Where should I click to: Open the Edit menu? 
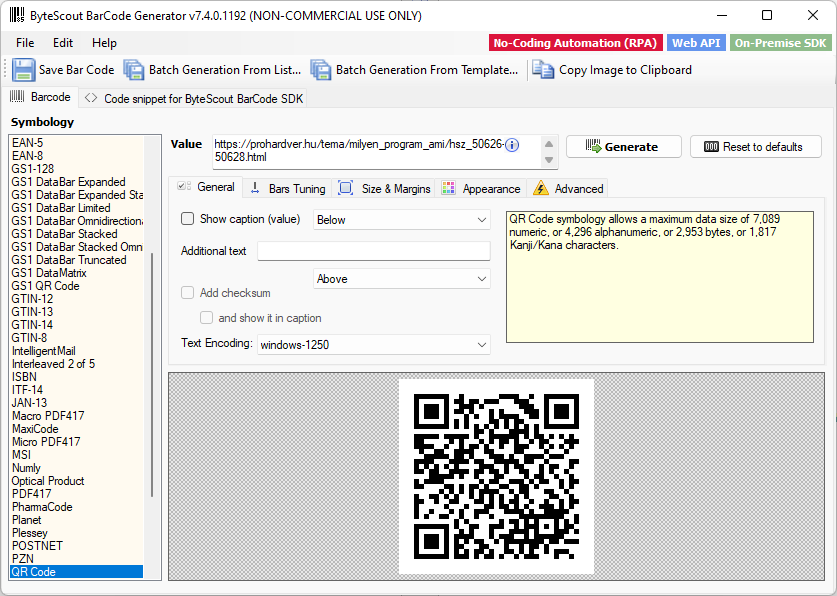click(63, 43)
